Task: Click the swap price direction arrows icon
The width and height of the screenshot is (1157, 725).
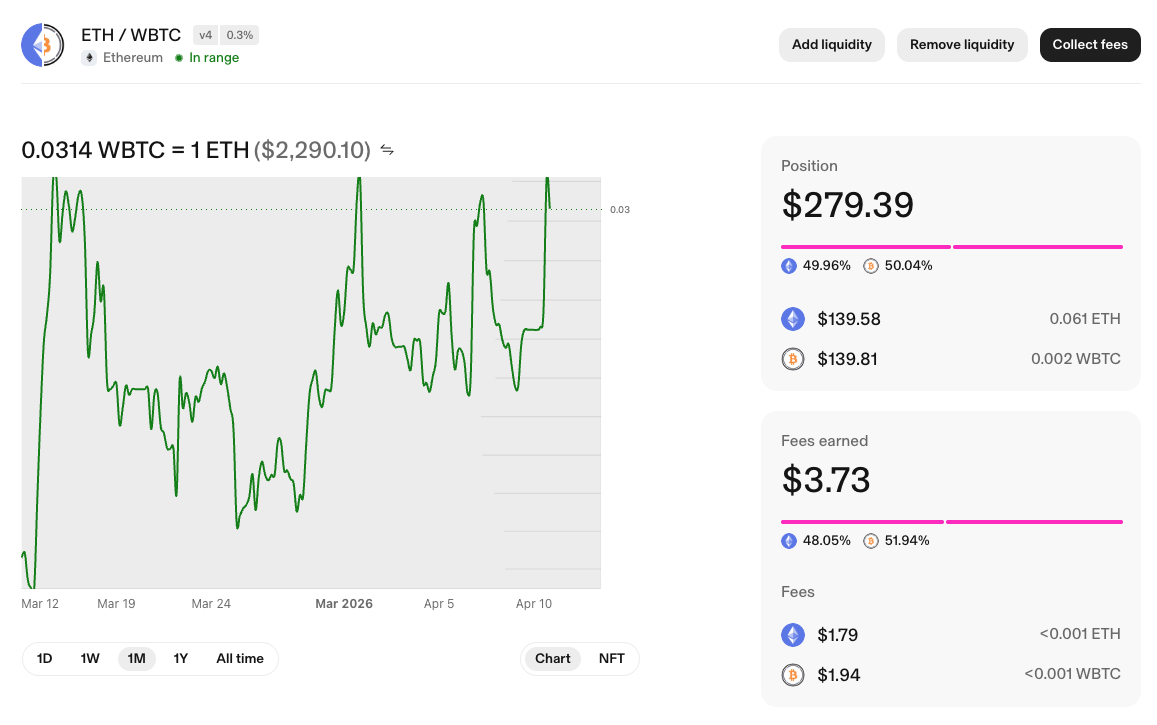Action: coord(387,151)
